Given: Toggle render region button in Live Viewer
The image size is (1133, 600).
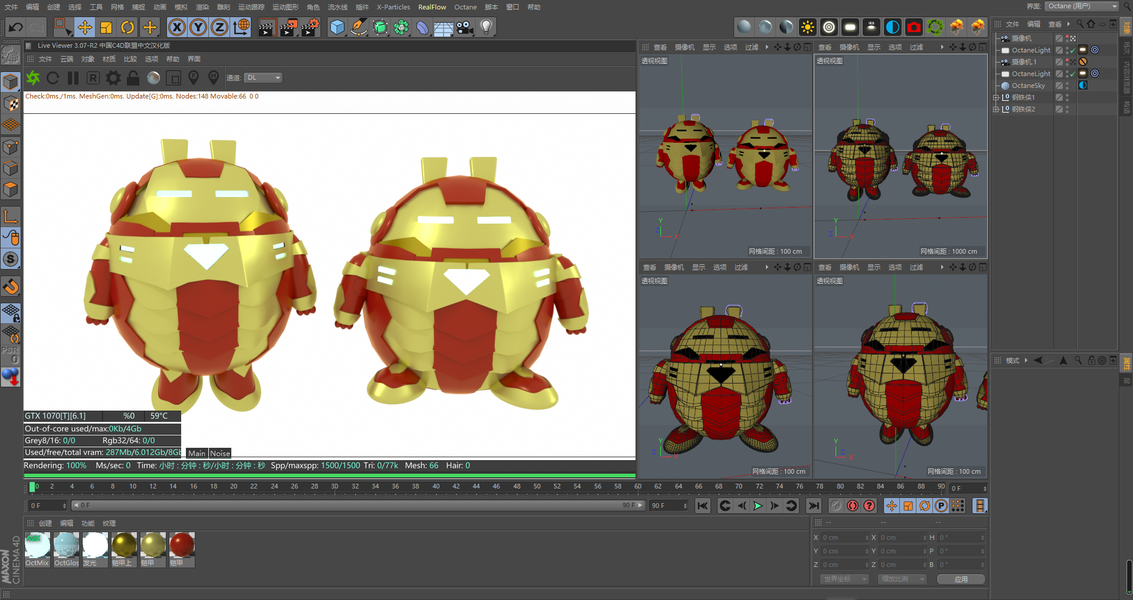Looking at the screenshot, I should tap(173, 77).
